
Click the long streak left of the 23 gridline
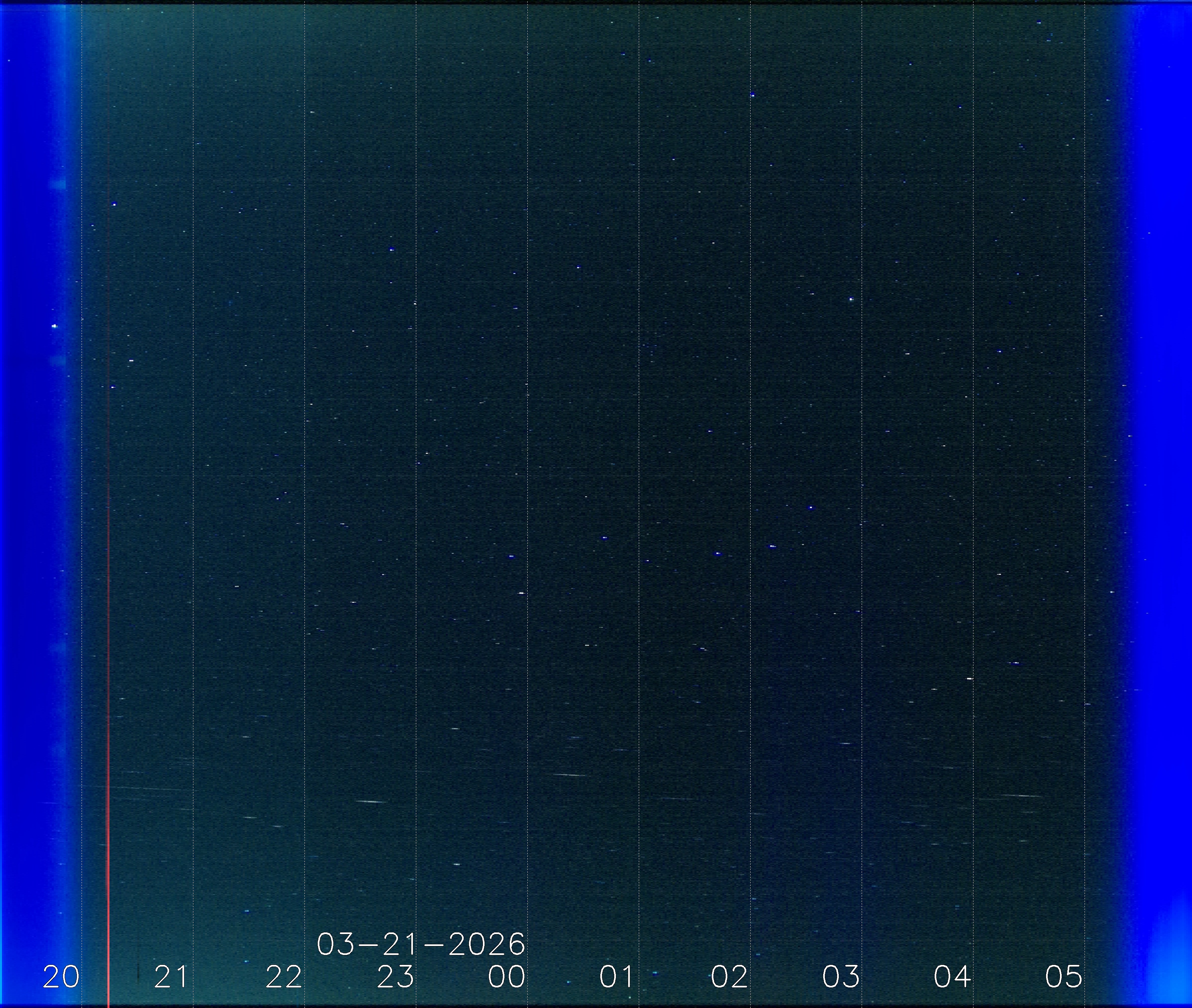tap(371, 802)
